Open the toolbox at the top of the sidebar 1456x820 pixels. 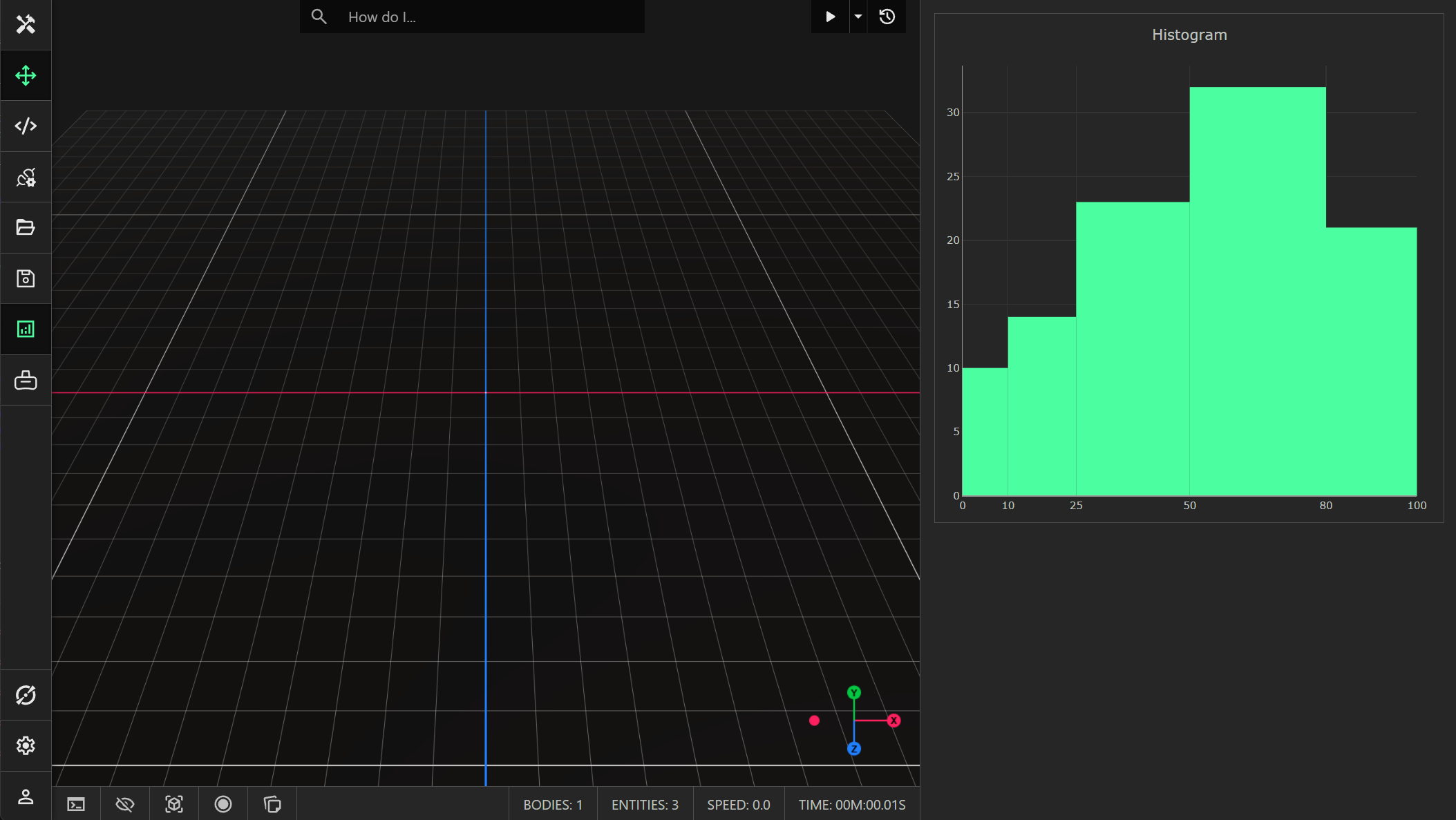click(x=26, y=25)
